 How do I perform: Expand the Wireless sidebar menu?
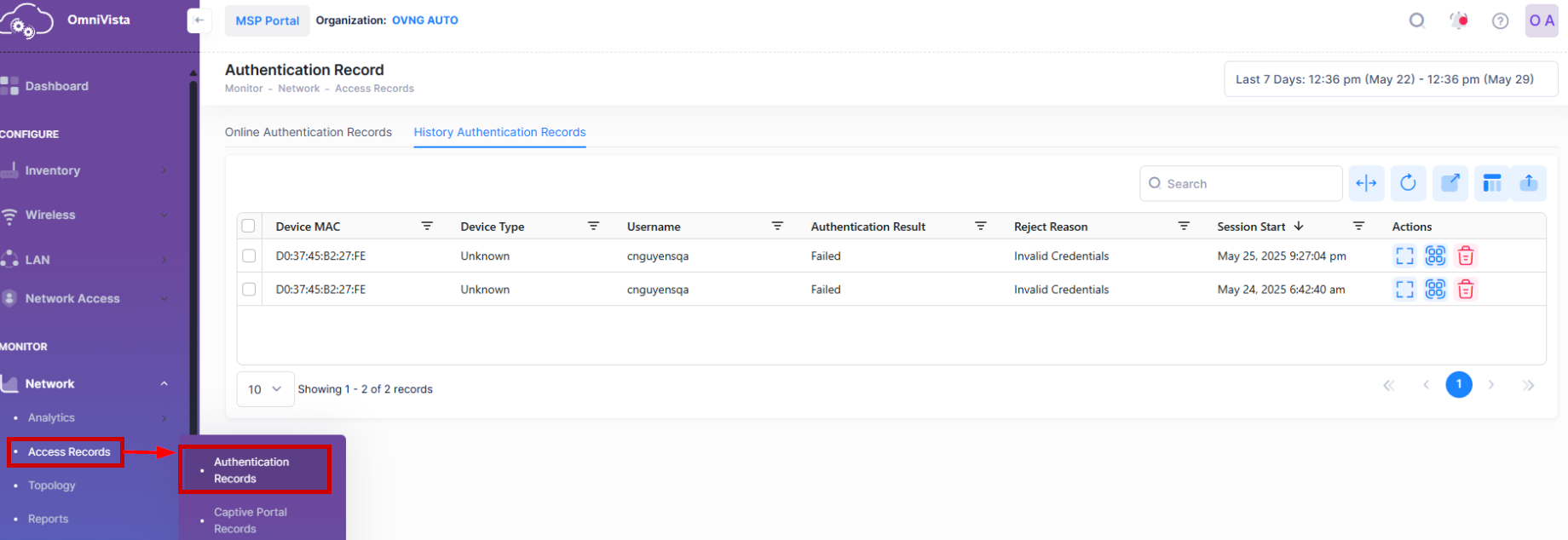coord(85,215)
